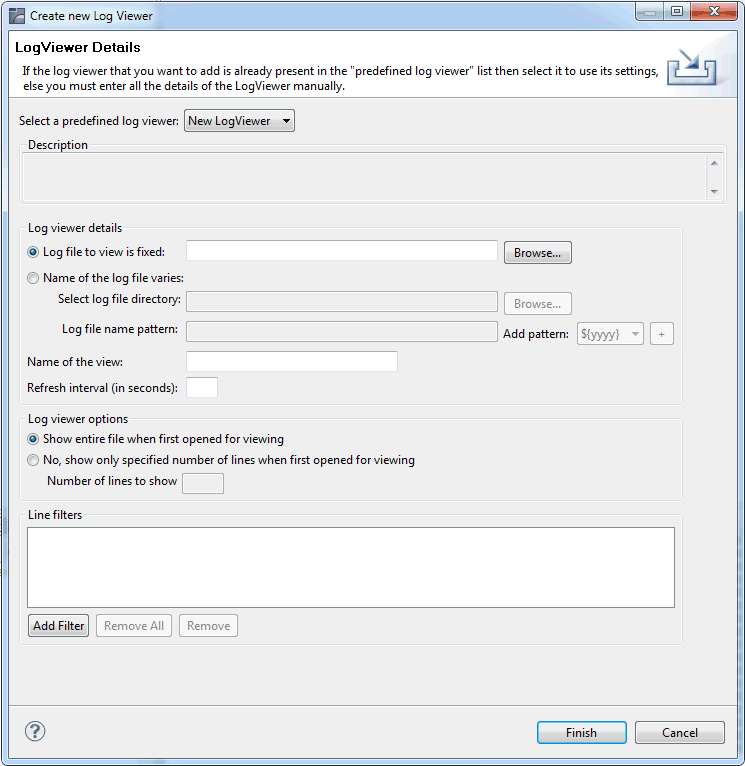This screenshot has height=766, width=745.
Task: Click the 'Refresh interval (in seconds):' label
Action: click(x=102, y=388)
